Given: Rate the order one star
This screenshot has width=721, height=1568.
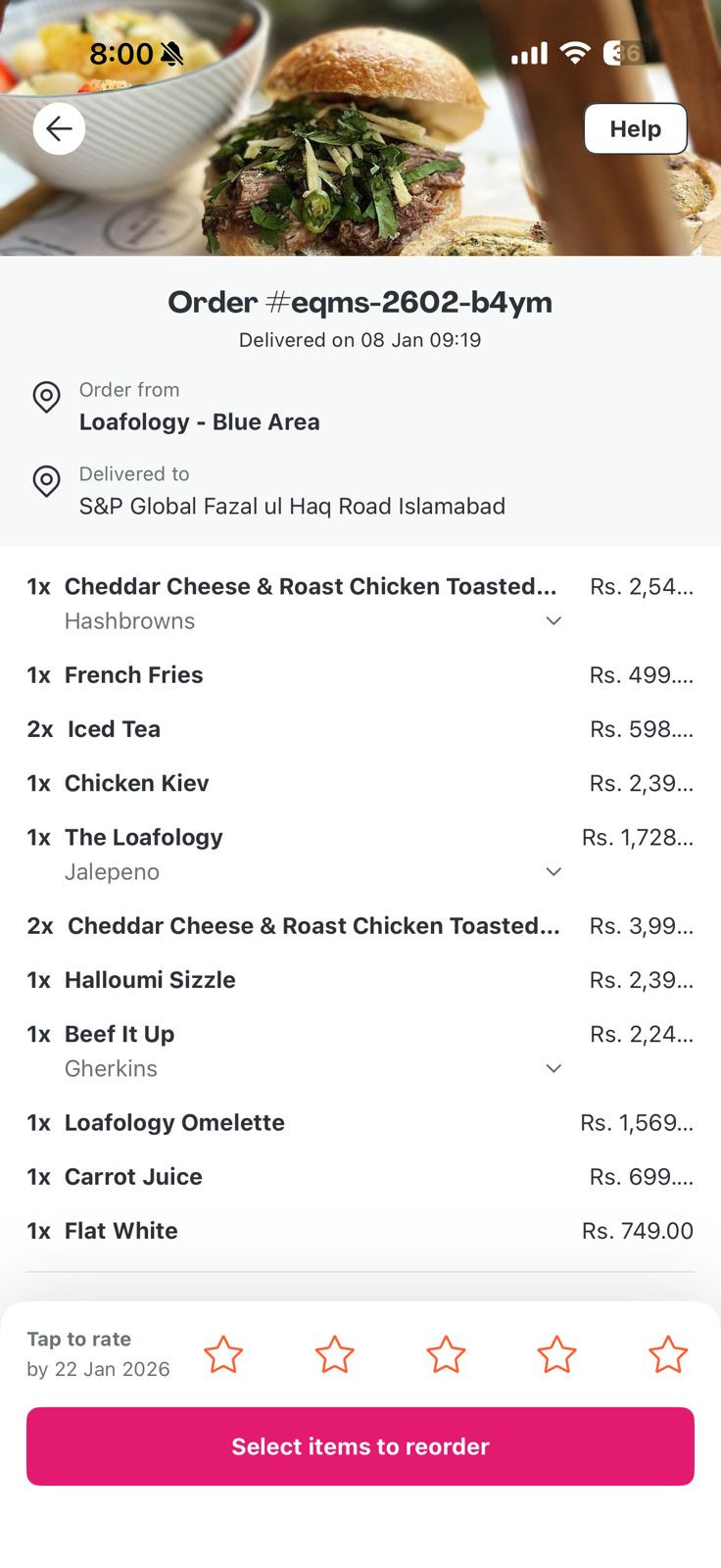Looking at the screenshot, I should point(223,1354).
